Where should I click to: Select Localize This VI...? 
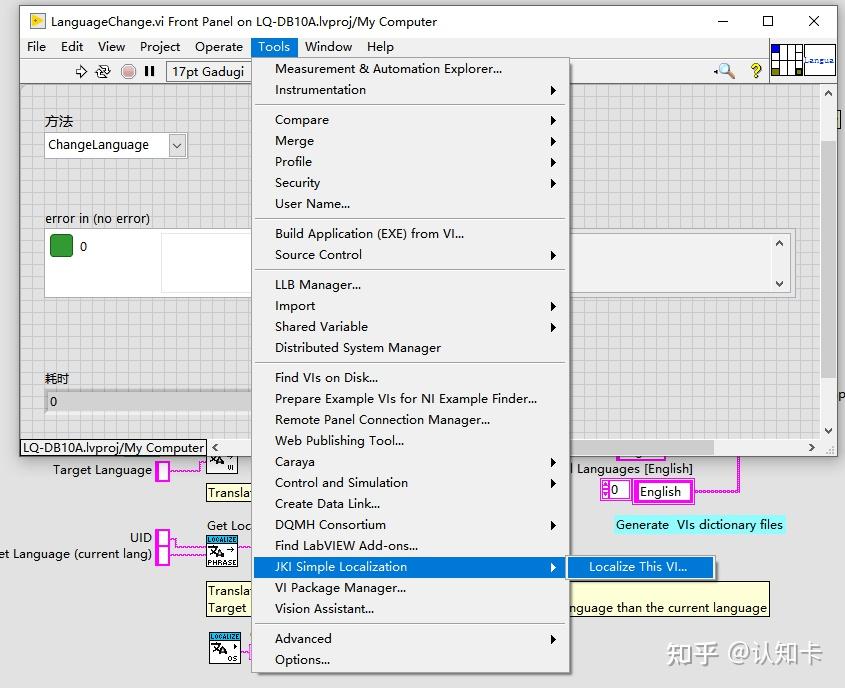pos(640,566)
